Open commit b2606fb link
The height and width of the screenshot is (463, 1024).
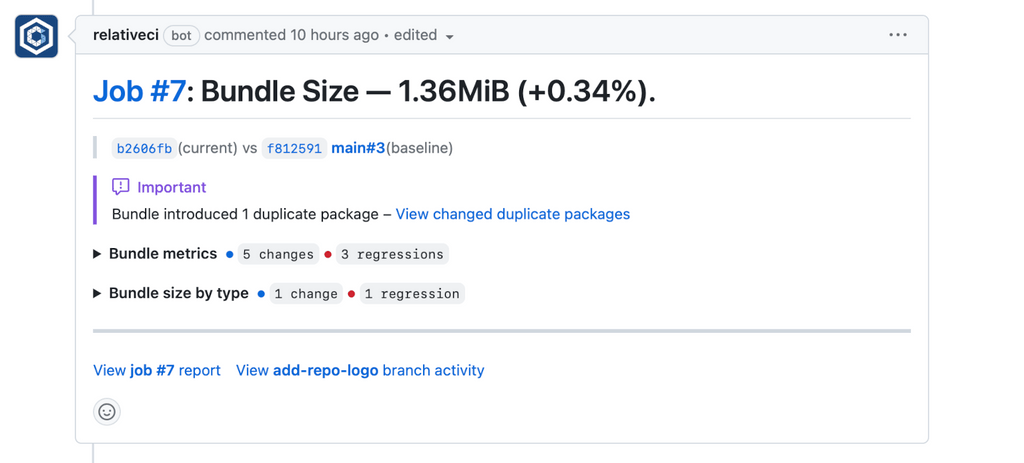coord(144,148)
